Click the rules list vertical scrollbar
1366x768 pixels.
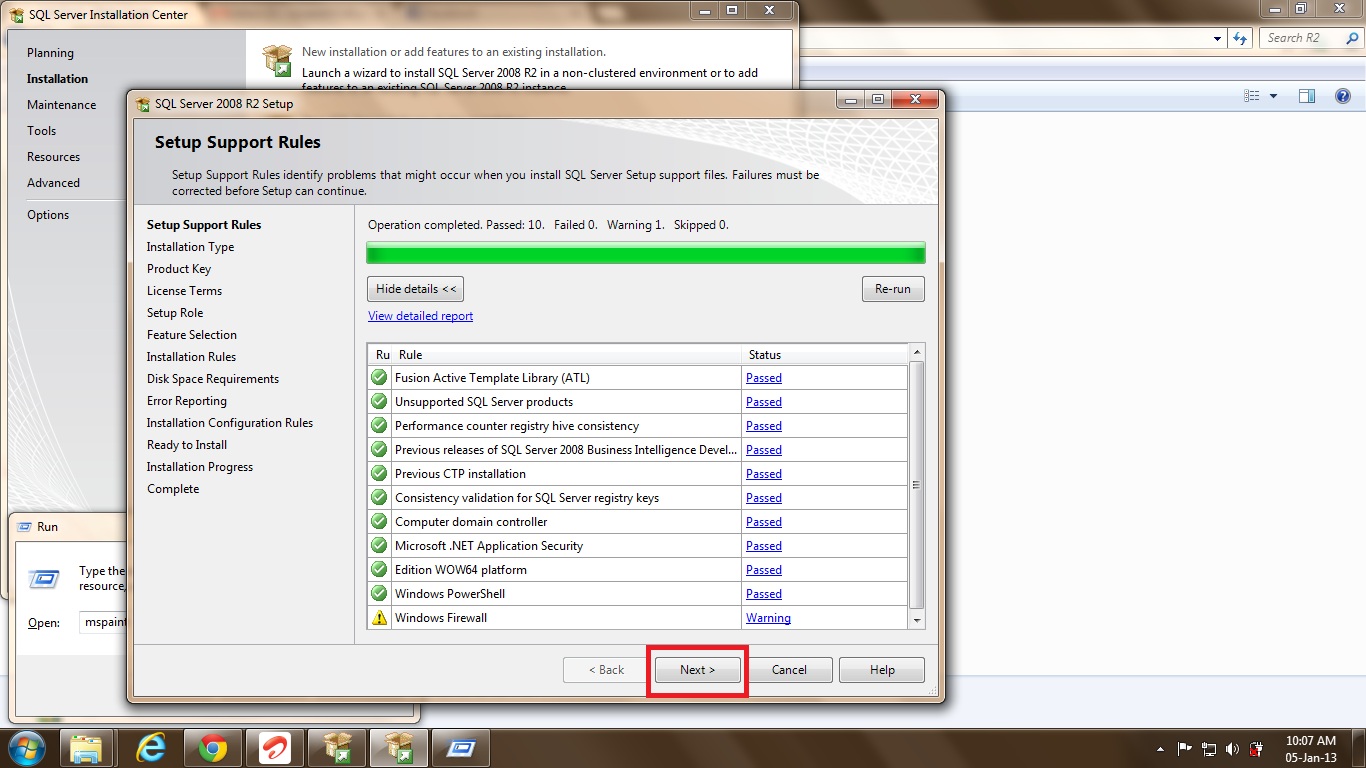point(916,485)
